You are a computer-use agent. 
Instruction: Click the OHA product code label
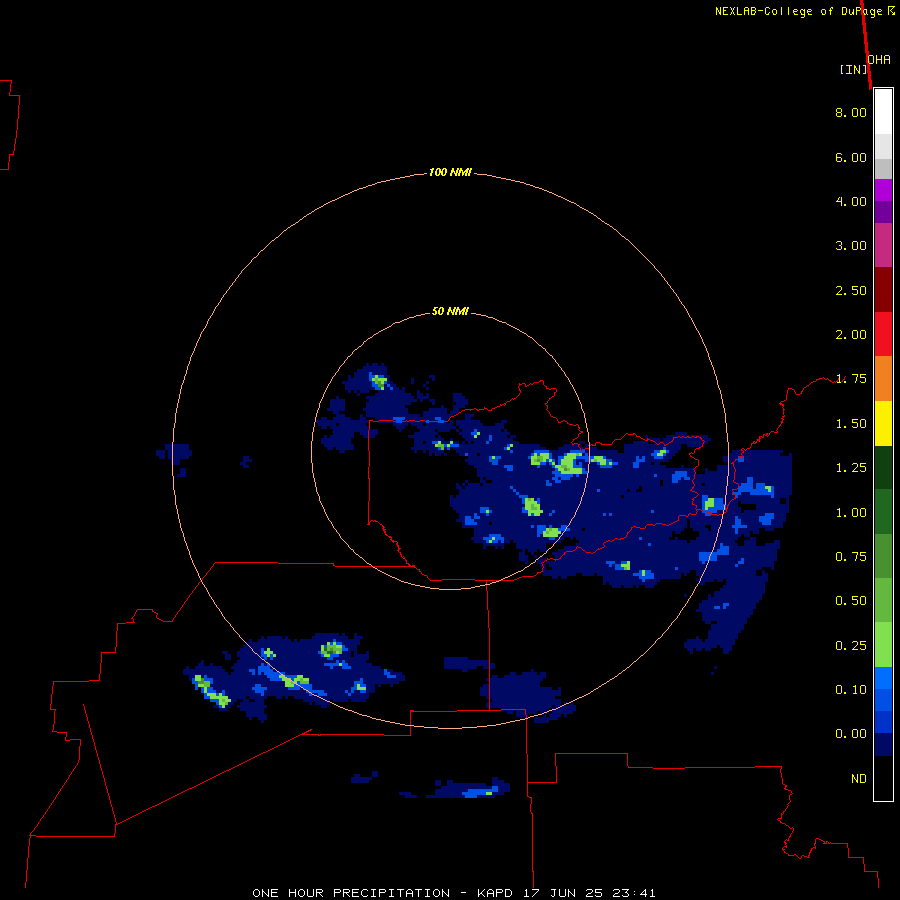click(x=879, y=60)
